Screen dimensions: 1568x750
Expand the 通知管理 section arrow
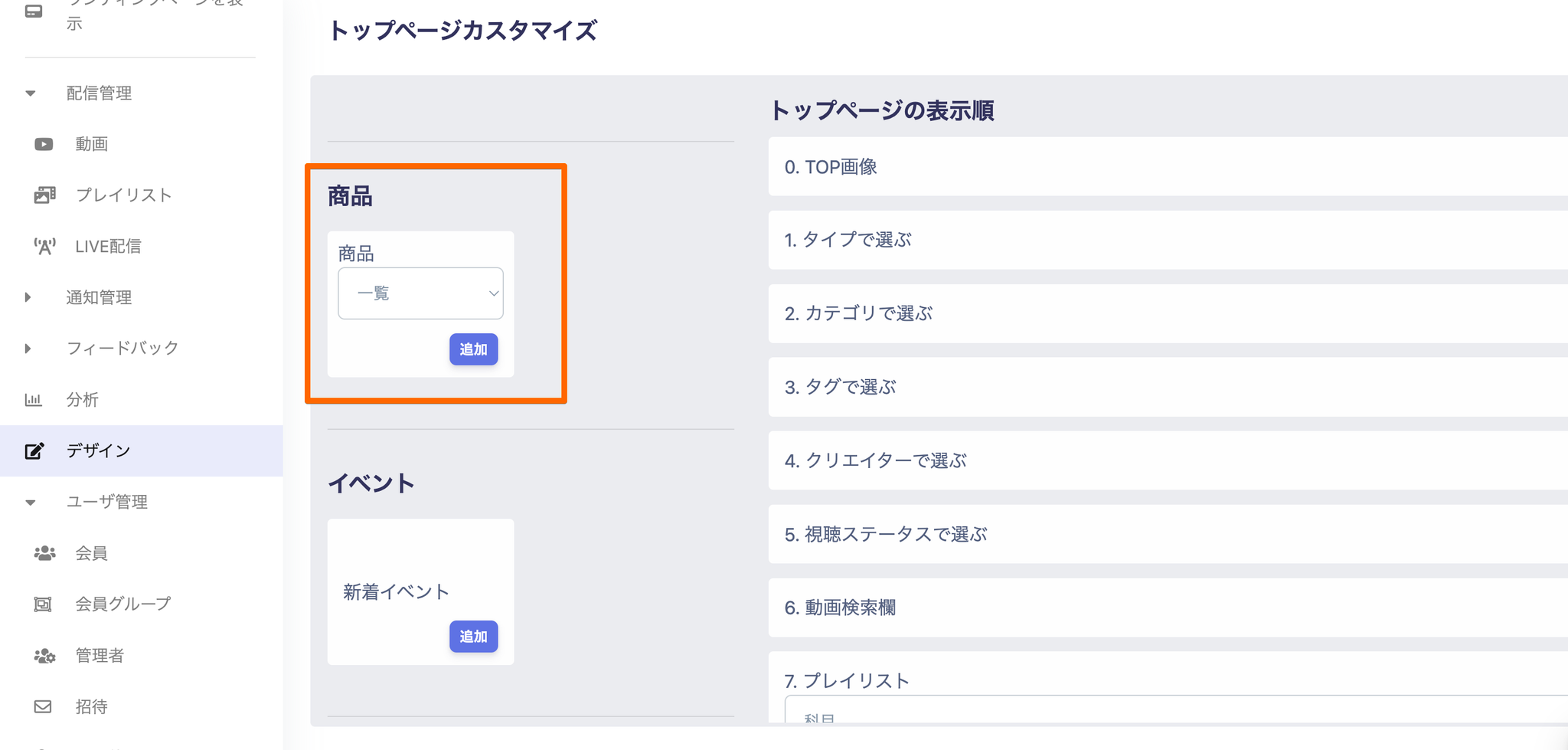28,297
